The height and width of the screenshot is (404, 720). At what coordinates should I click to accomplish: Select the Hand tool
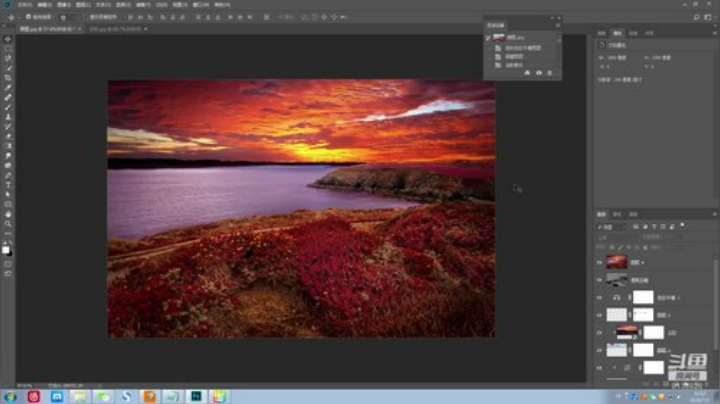click(8, 214)
